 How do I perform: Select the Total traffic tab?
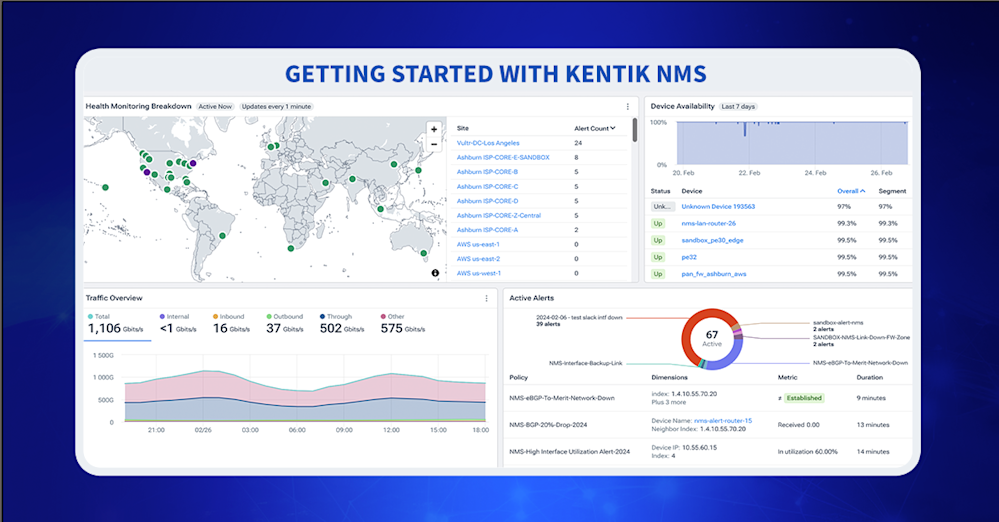(117, 325)
